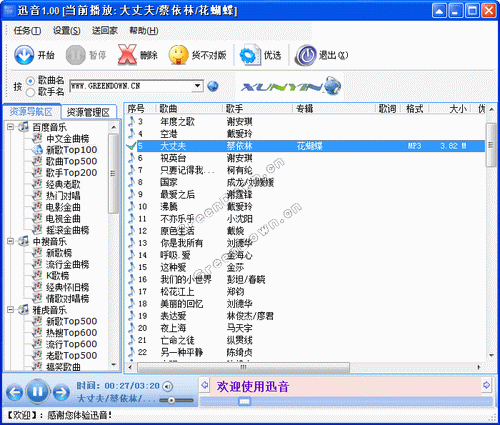Click the roll-up button in title bar
500x425 pixels.
439,11
